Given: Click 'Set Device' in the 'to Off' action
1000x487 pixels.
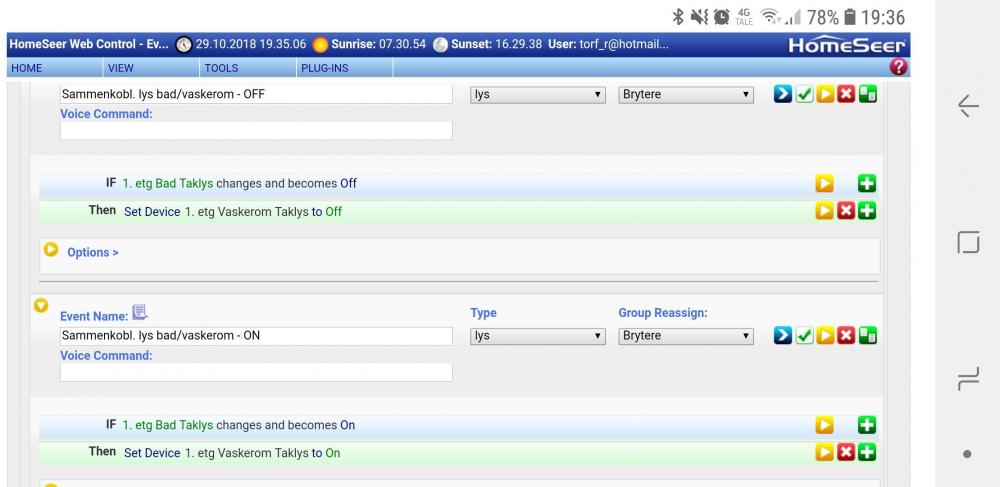Looking at the screenshot, I should [x=152, y=212].
